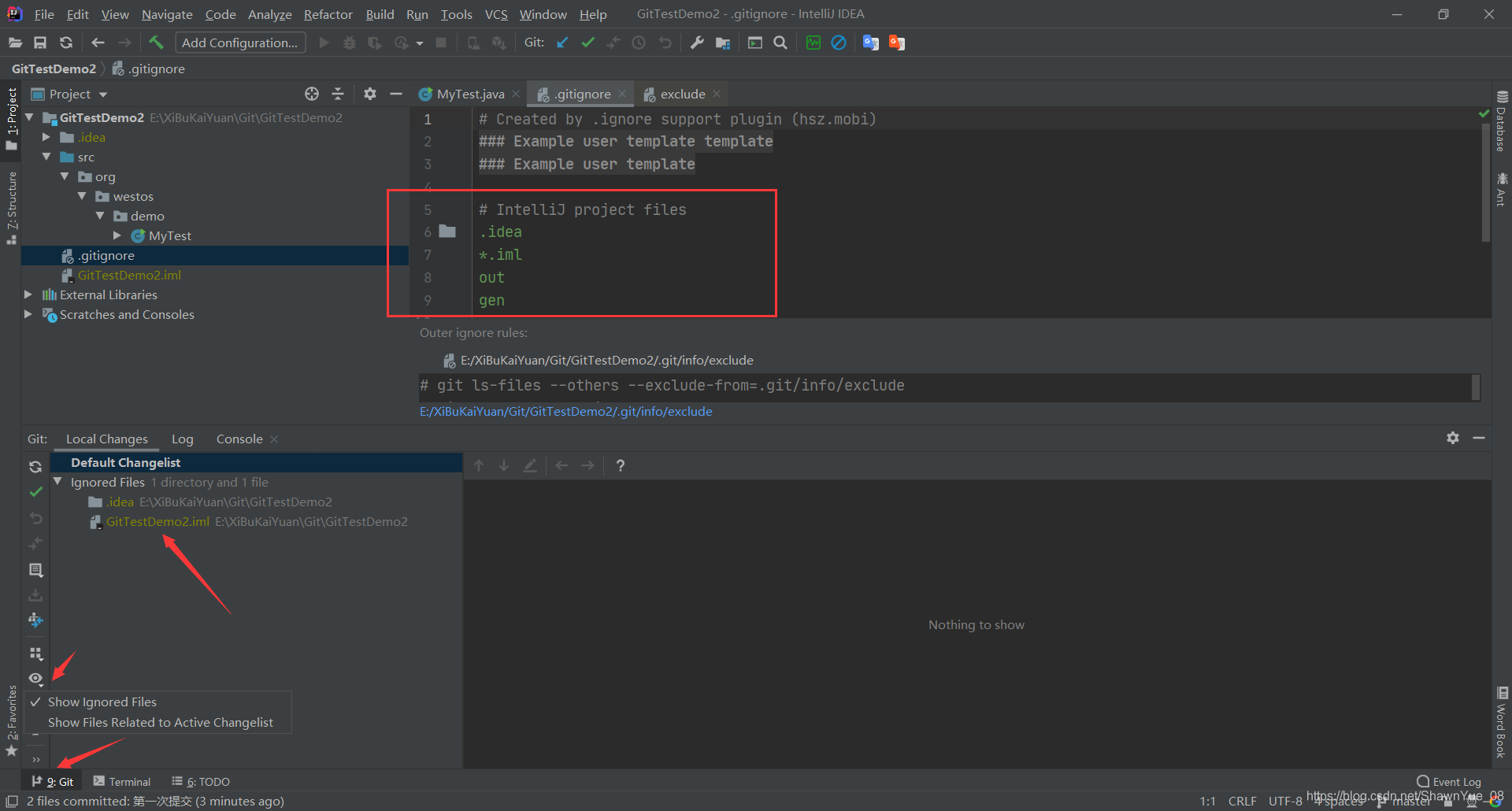
Task: Toggle the Word Book right side tool window
Action: [x=1502, y=722]
